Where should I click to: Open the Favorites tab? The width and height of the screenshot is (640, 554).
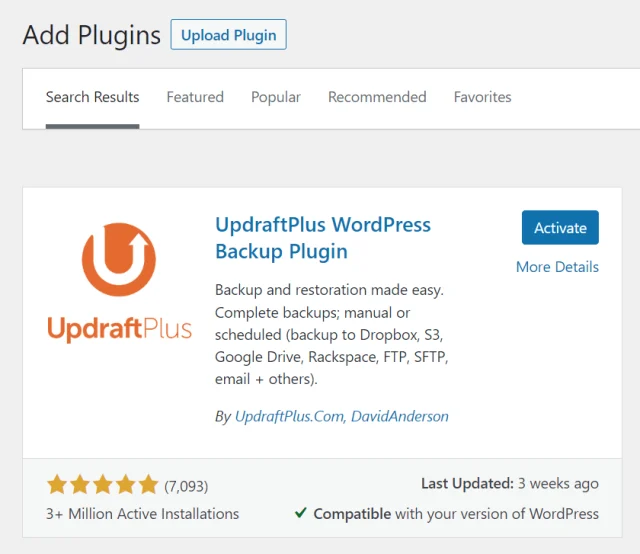click(482, 97)
